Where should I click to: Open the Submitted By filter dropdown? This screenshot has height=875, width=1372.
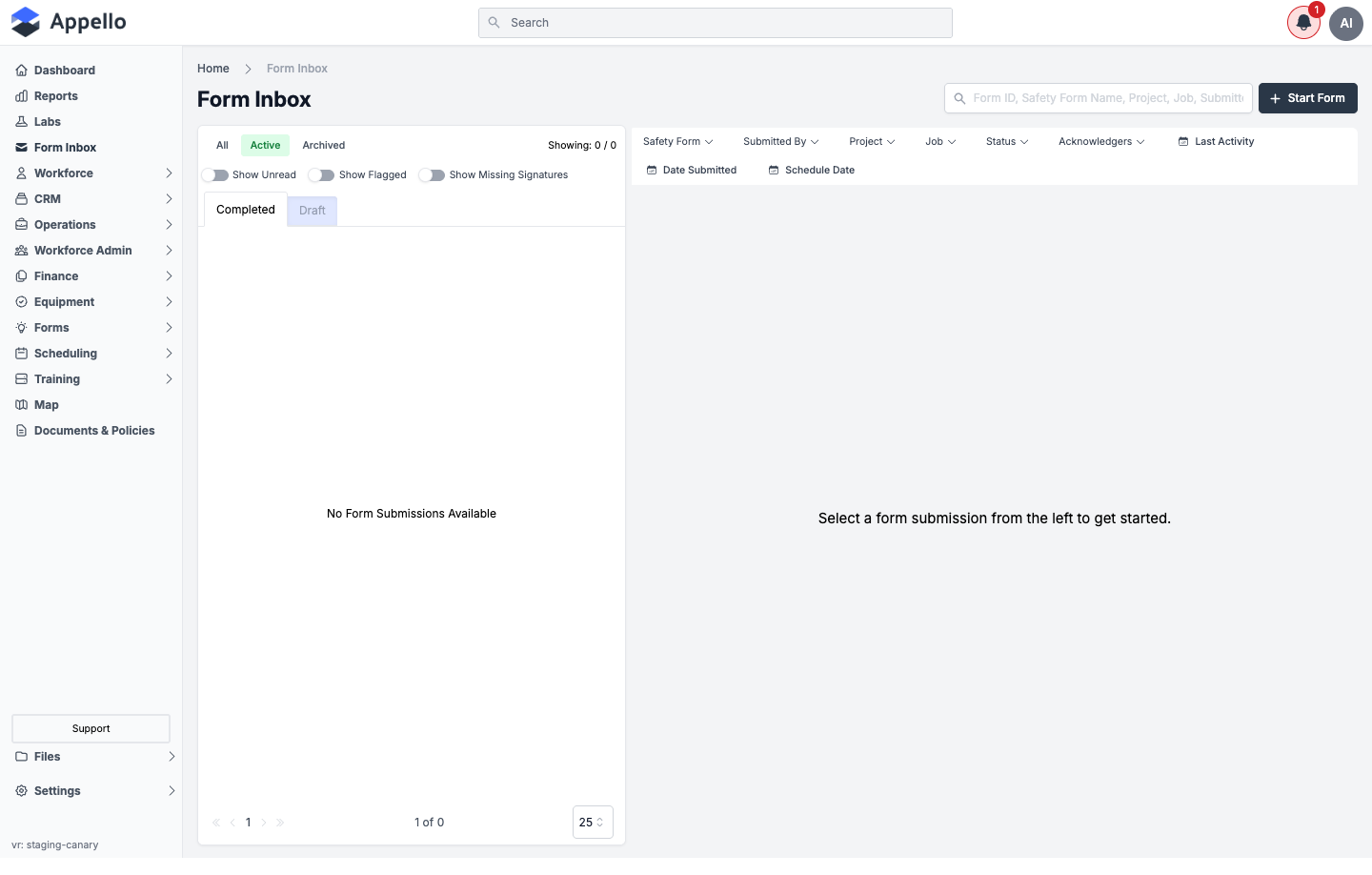pos(780,142)
